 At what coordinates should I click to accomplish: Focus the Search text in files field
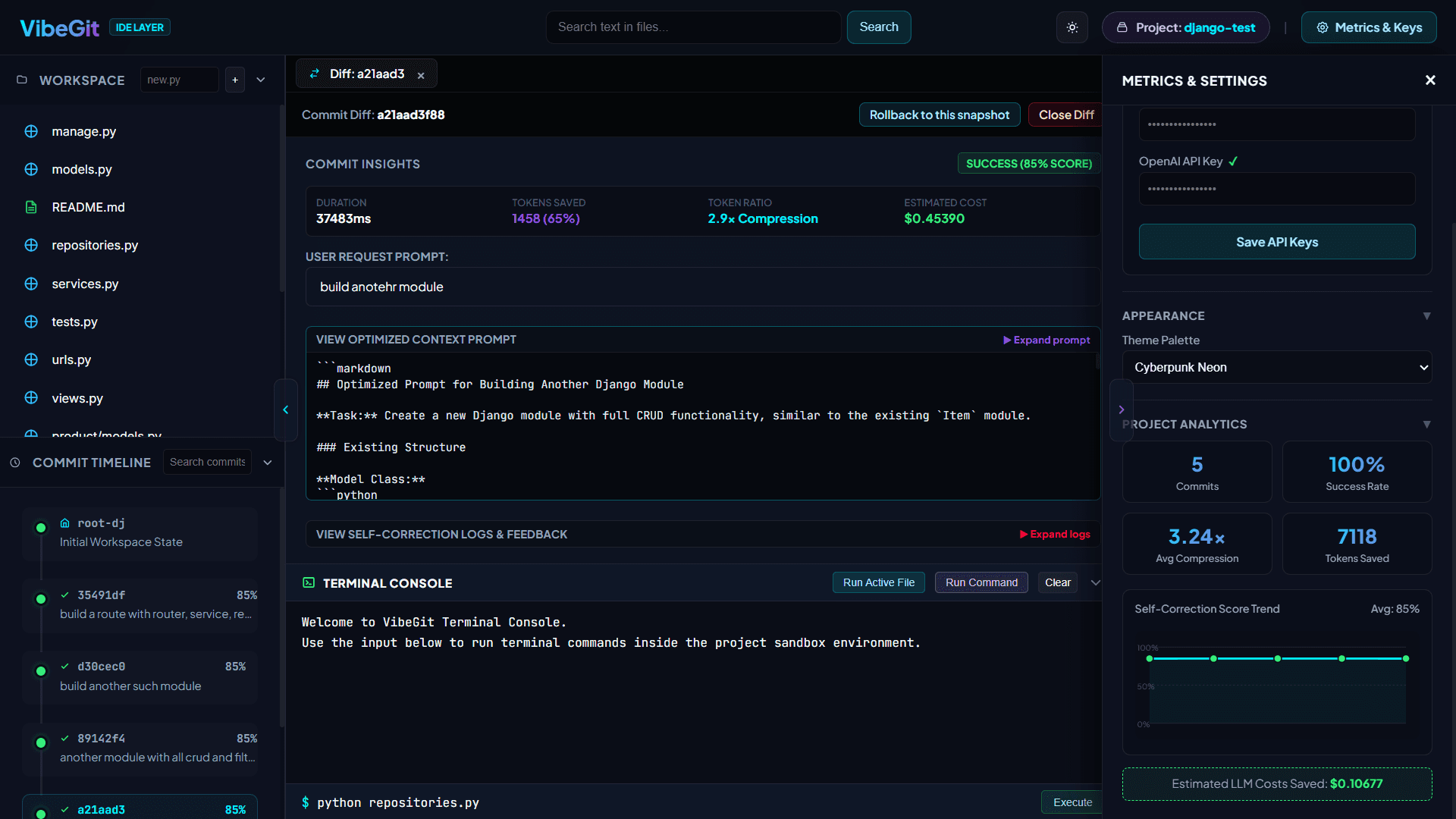[693, 27]
